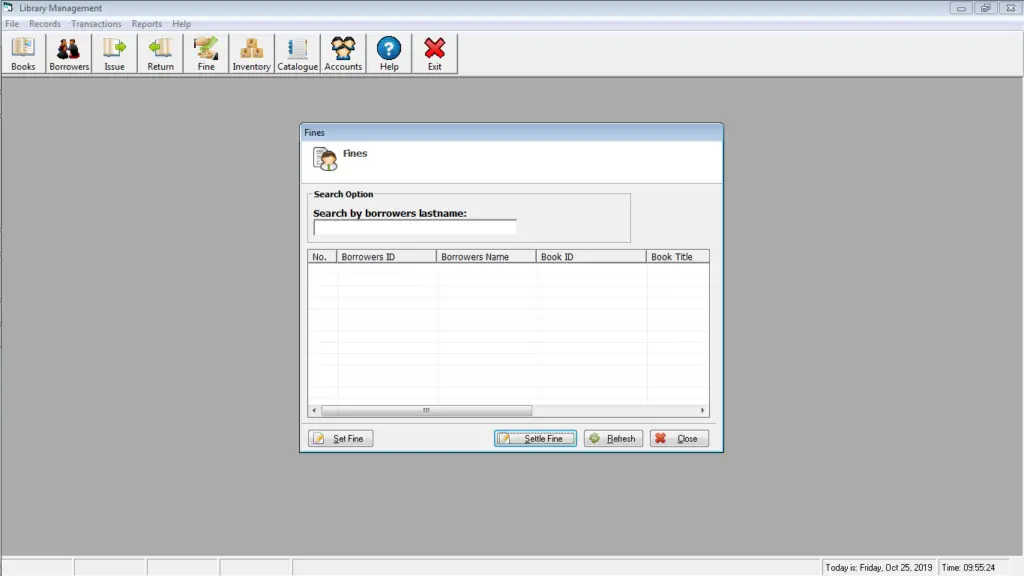Open the Reports menu
The image size is (1024, 576).
point(146,23)
